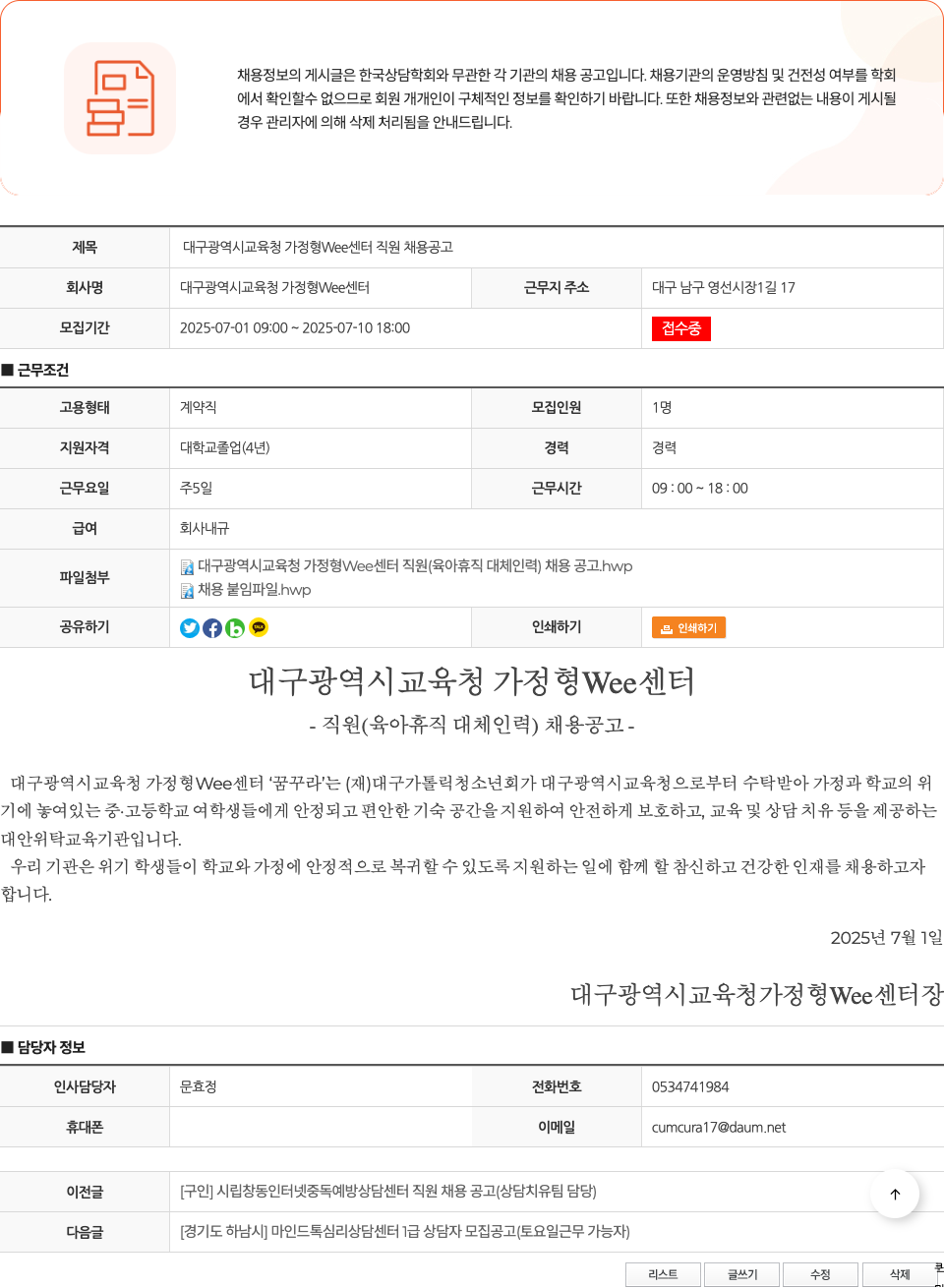Click the file icon beside 채용 공고.hwp

click(187, 567)
